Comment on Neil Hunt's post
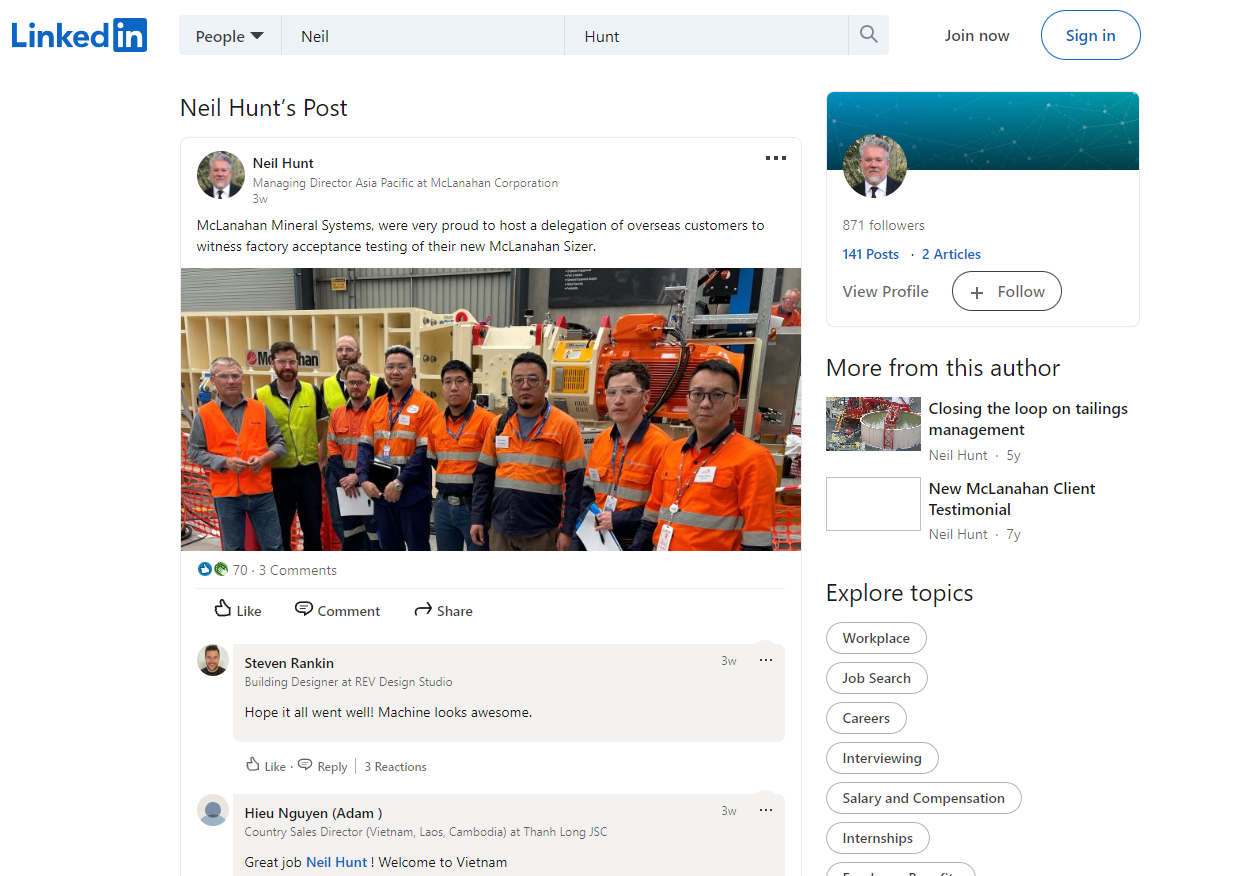Viewport: 1245px width, 876px height. pos(337,610)
